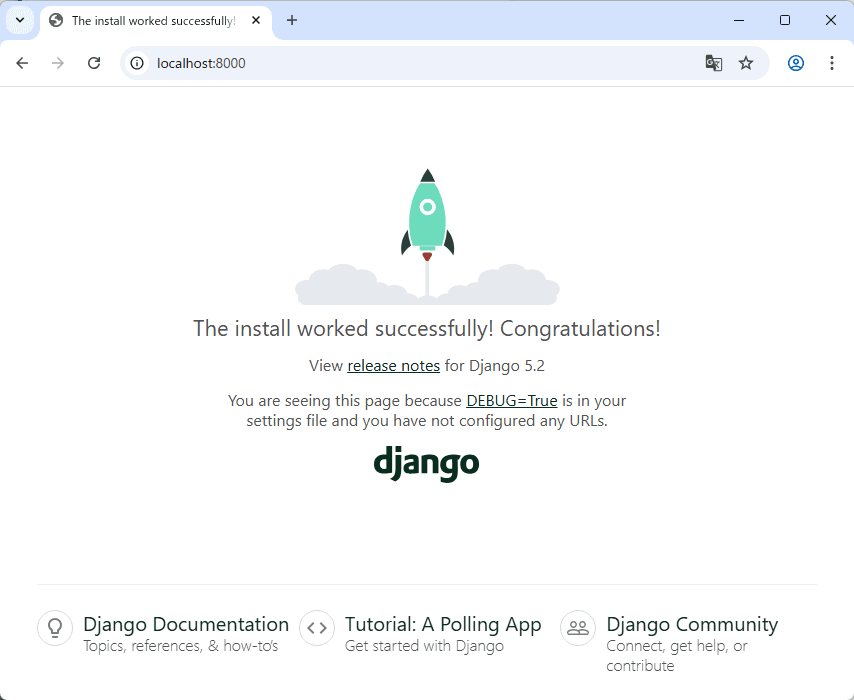
Task: Click 'Get started with Django' text
Action: (x=424, y=646)
